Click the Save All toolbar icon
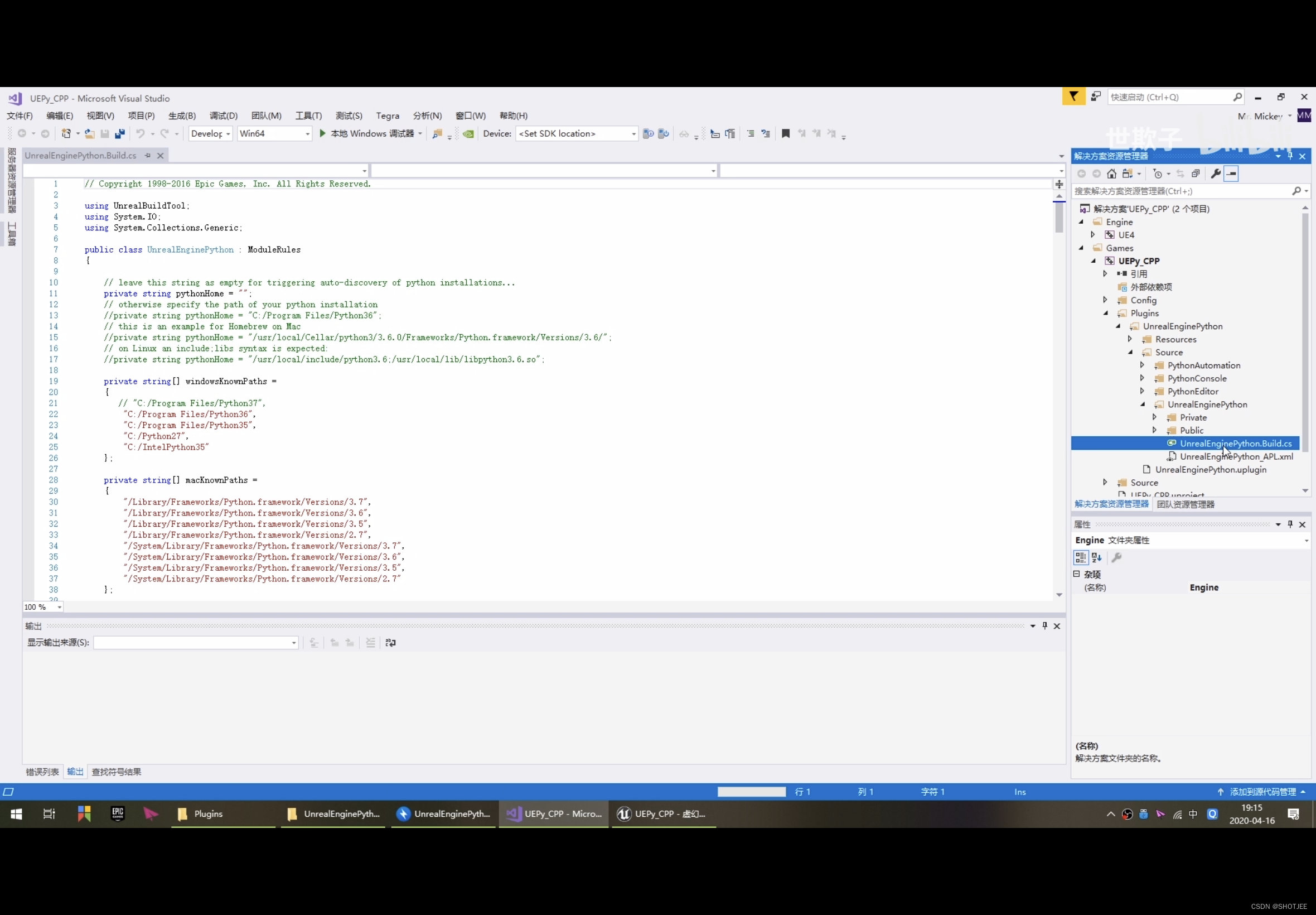 (x=120, y=133)
